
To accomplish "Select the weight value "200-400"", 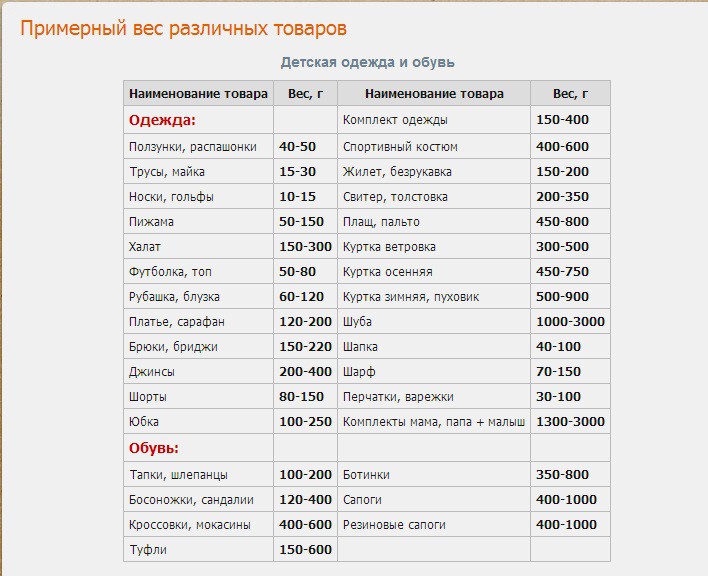I will 305,372.
